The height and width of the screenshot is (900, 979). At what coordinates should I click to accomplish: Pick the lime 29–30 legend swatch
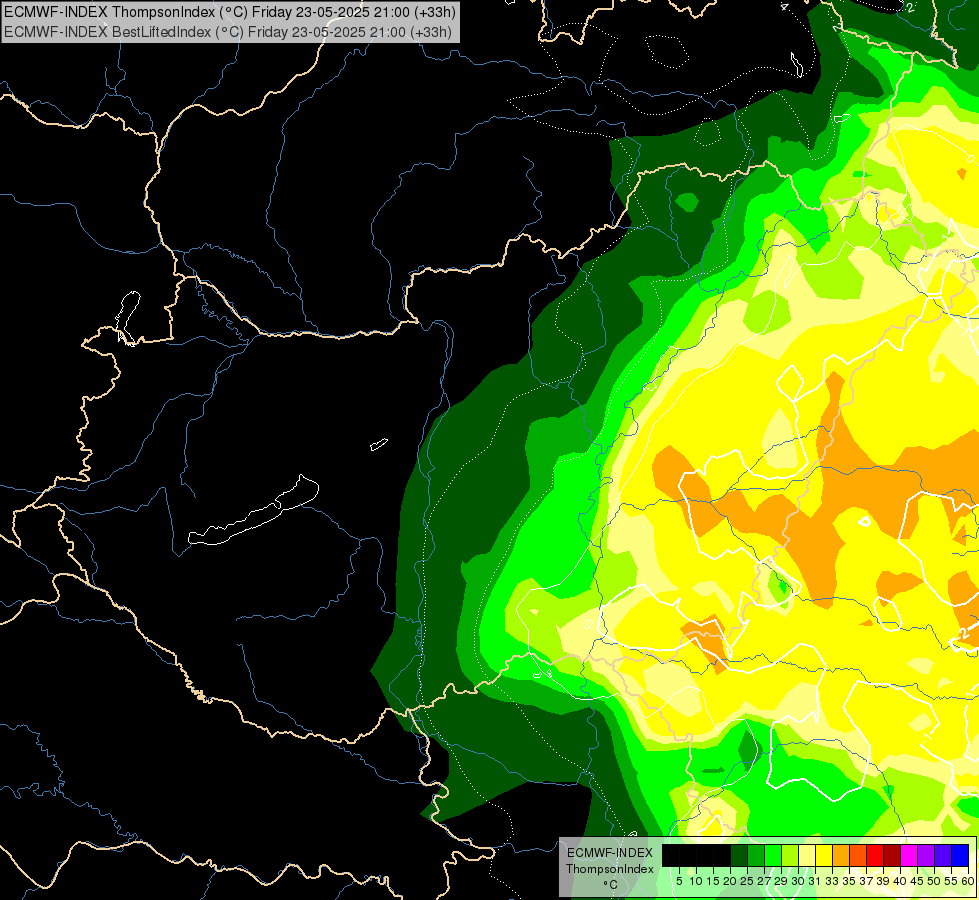tap(790, 855)
